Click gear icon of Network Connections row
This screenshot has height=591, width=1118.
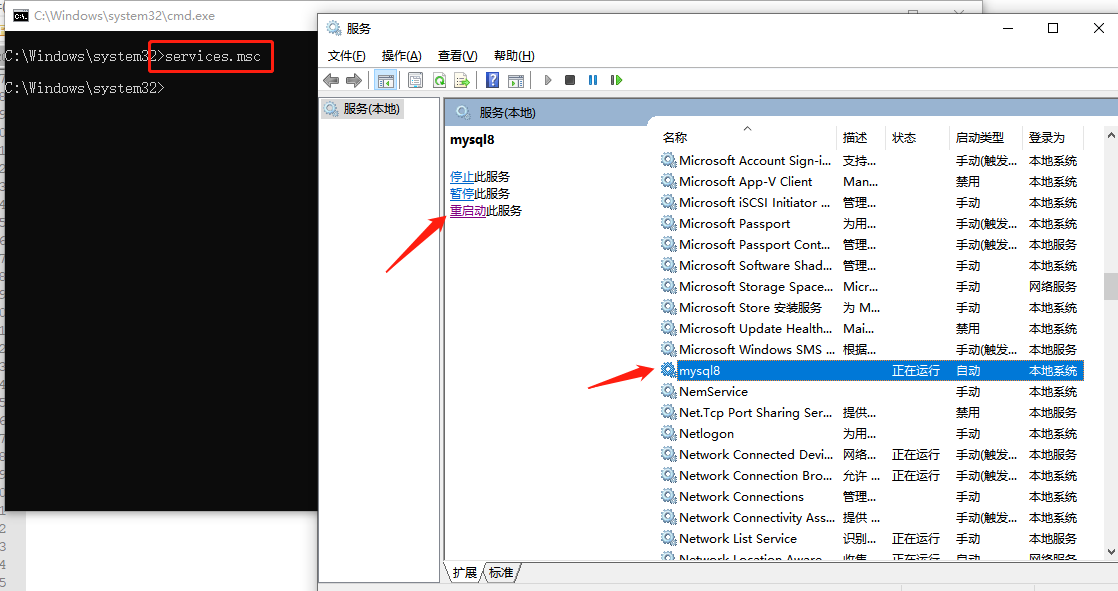(x=668, y=495)
